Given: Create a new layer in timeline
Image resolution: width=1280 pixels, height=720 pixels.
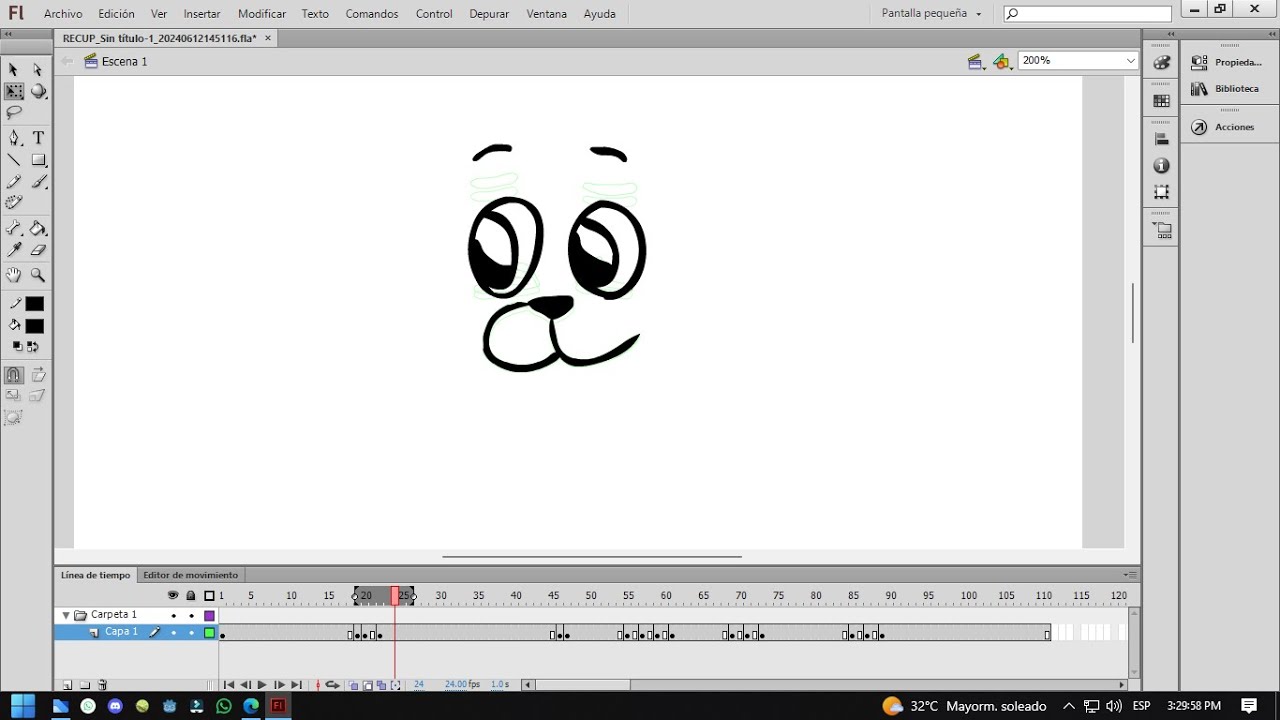Looking at the screenshot, I should [x=67, y=685].
